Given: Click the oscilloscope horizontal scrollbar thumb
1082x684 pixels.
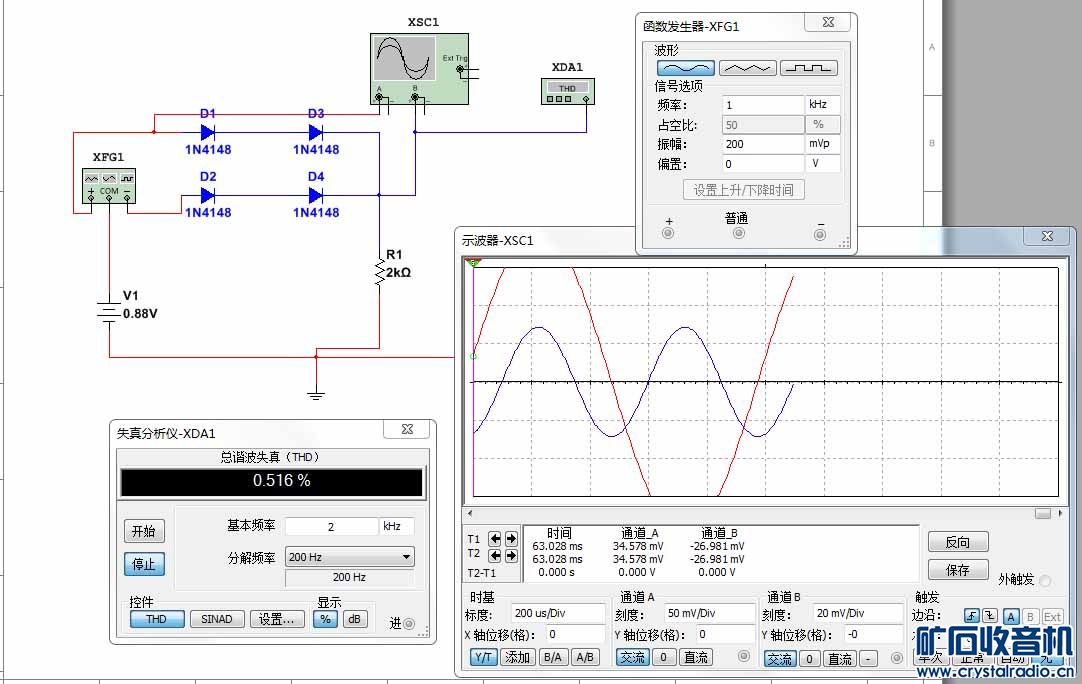Looking at the screenshot, I should [x=1043, y=512].
